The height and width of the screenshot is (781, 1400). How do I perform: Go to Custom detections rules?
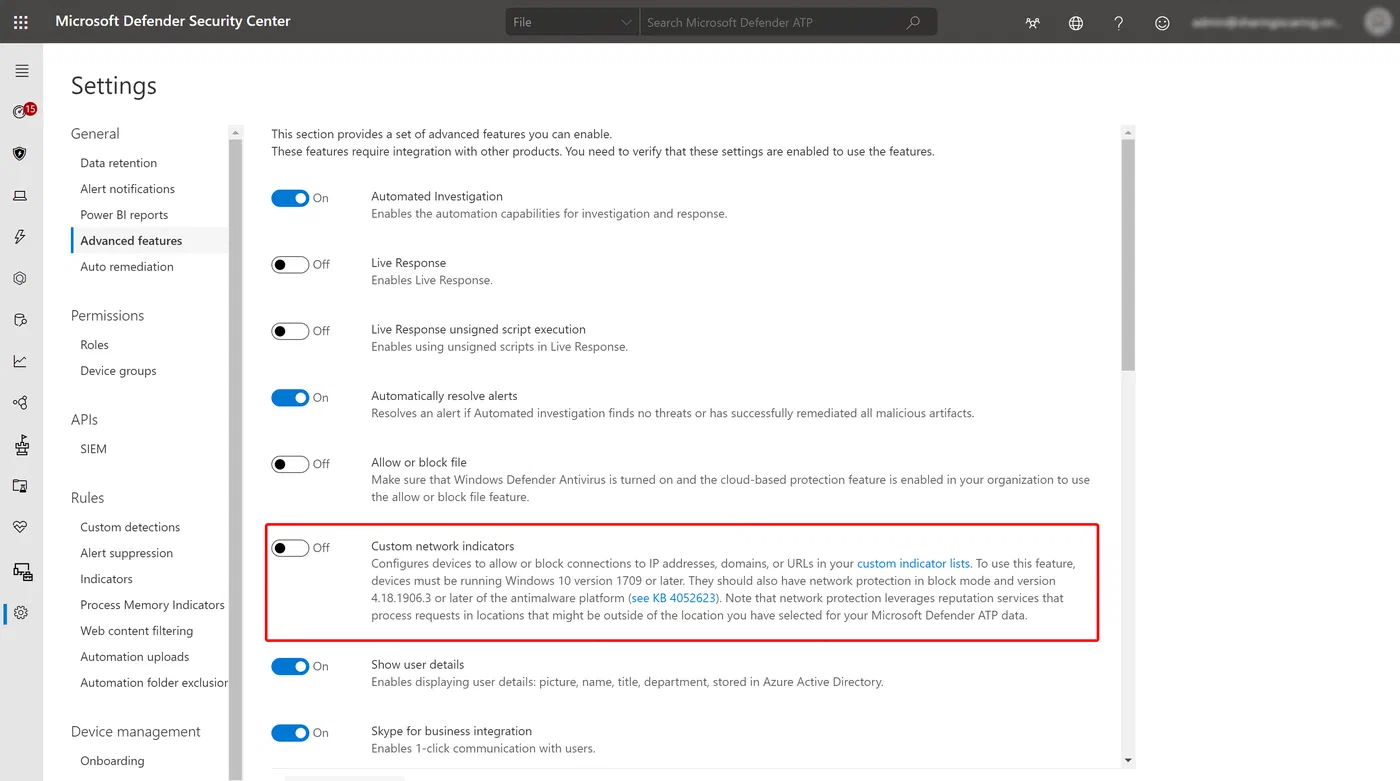coord(130,527)
